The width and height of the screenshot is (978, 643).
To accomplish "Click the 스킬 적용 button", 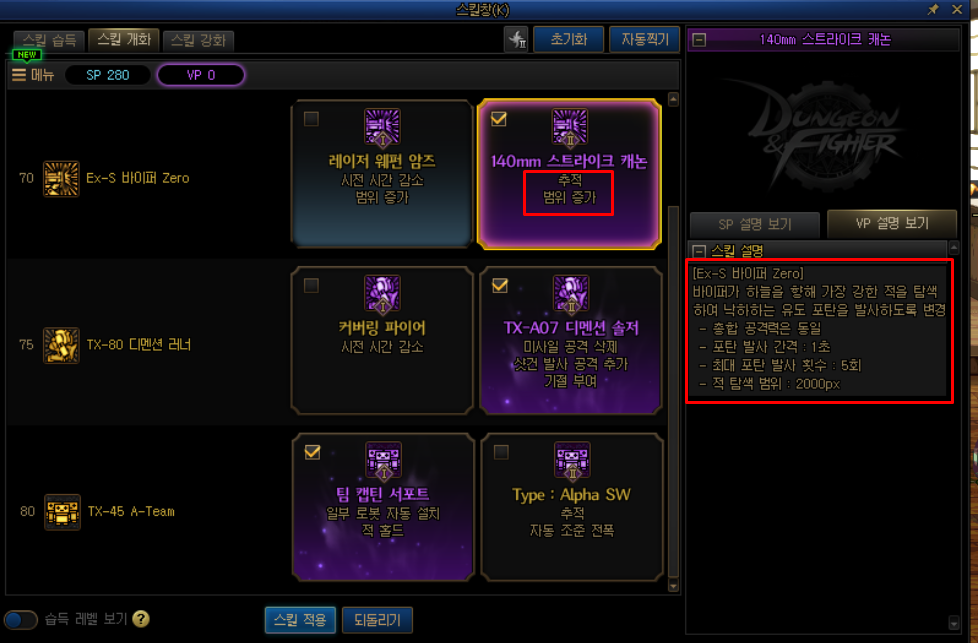I will pos(300,619).
